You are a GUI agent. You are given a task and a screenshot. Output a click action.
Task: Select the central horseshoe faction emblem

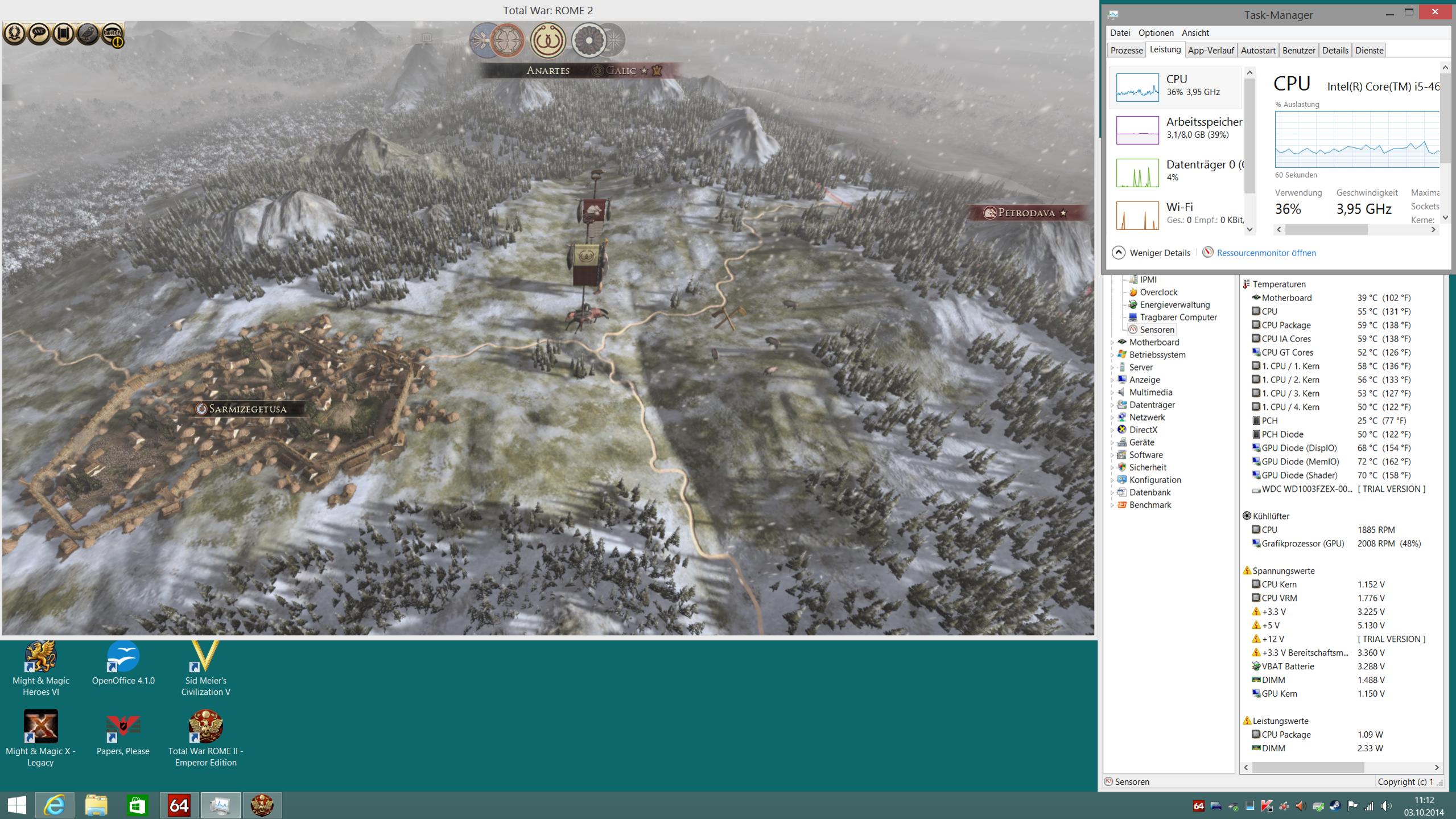(x=548, y=40)
